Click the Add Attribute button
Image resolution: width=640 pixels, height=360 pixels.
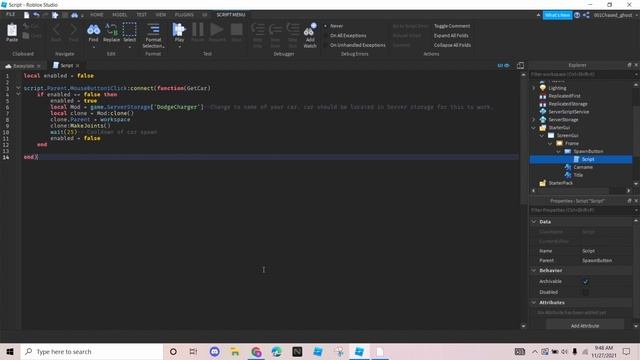(x=585, y=326)
